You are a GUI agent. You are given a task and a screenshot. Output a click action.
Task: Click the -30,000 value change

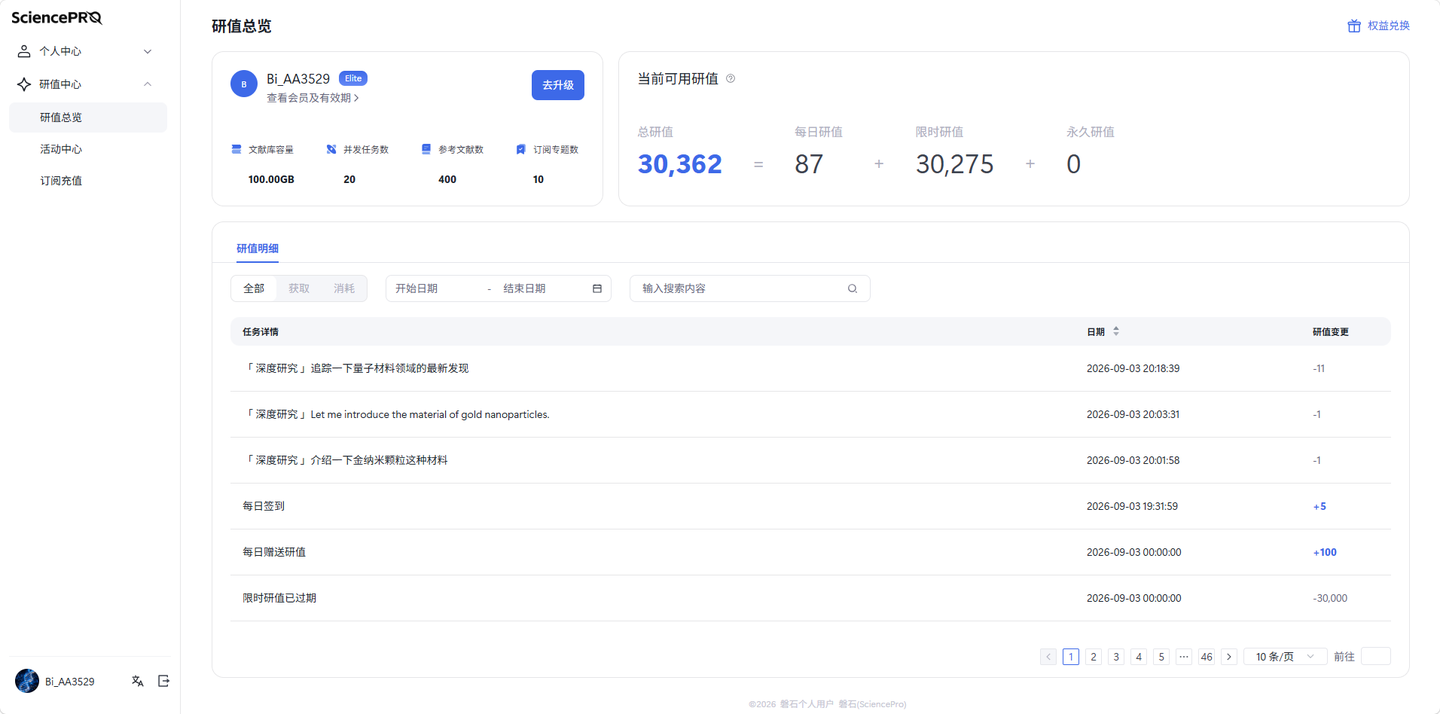[1330, 599]
